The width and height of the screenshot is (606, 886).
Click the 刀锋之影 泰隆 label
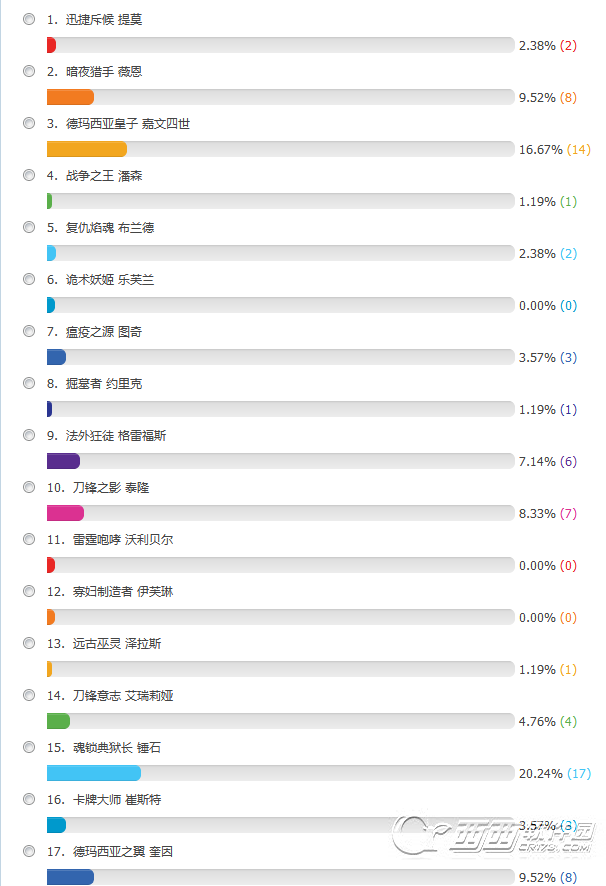click(110, 488)
